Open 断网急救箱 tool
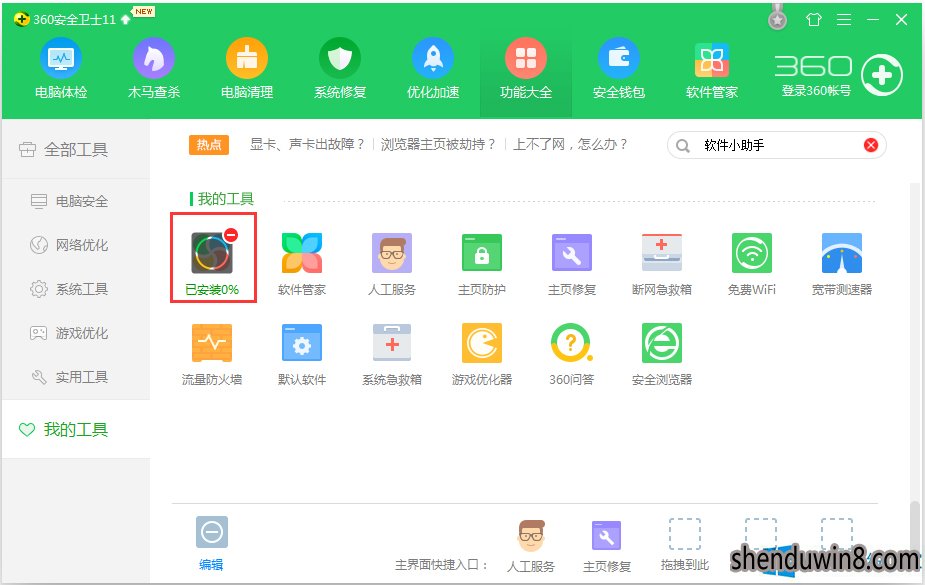This screenshot has height=585, width=925. 661,264
